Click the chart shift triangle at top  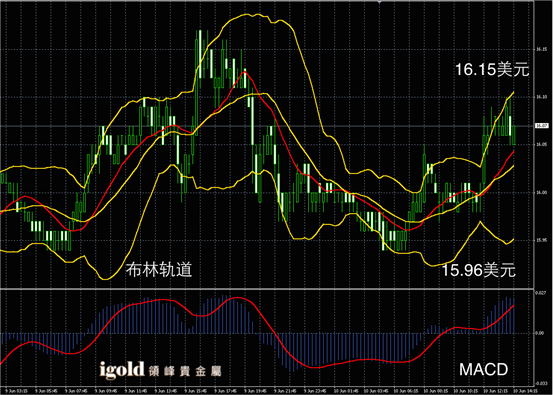click(379, 2)
